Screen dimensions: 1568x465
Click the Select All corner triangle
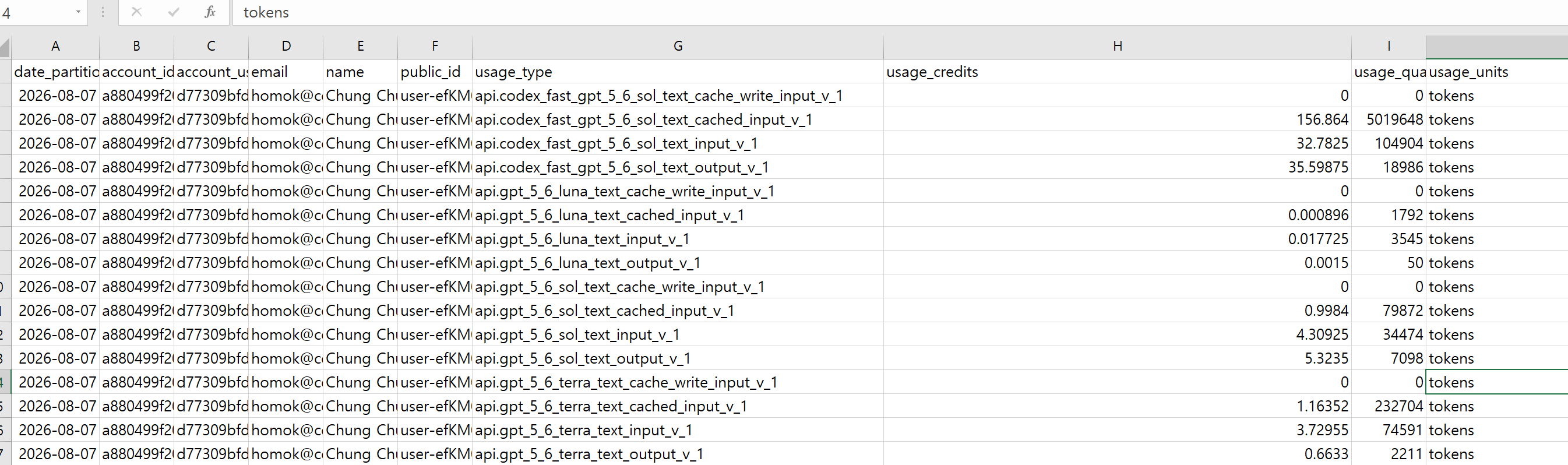[5, 47]
